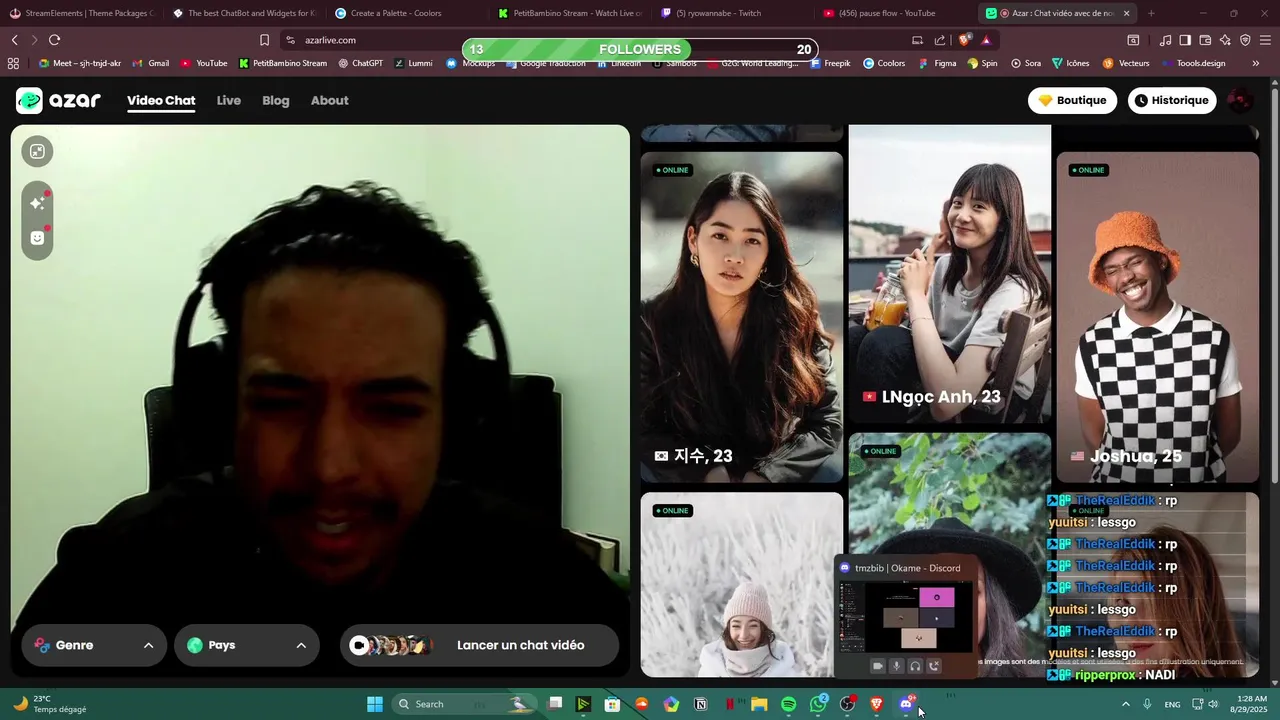Reload the page

[54, 40]
